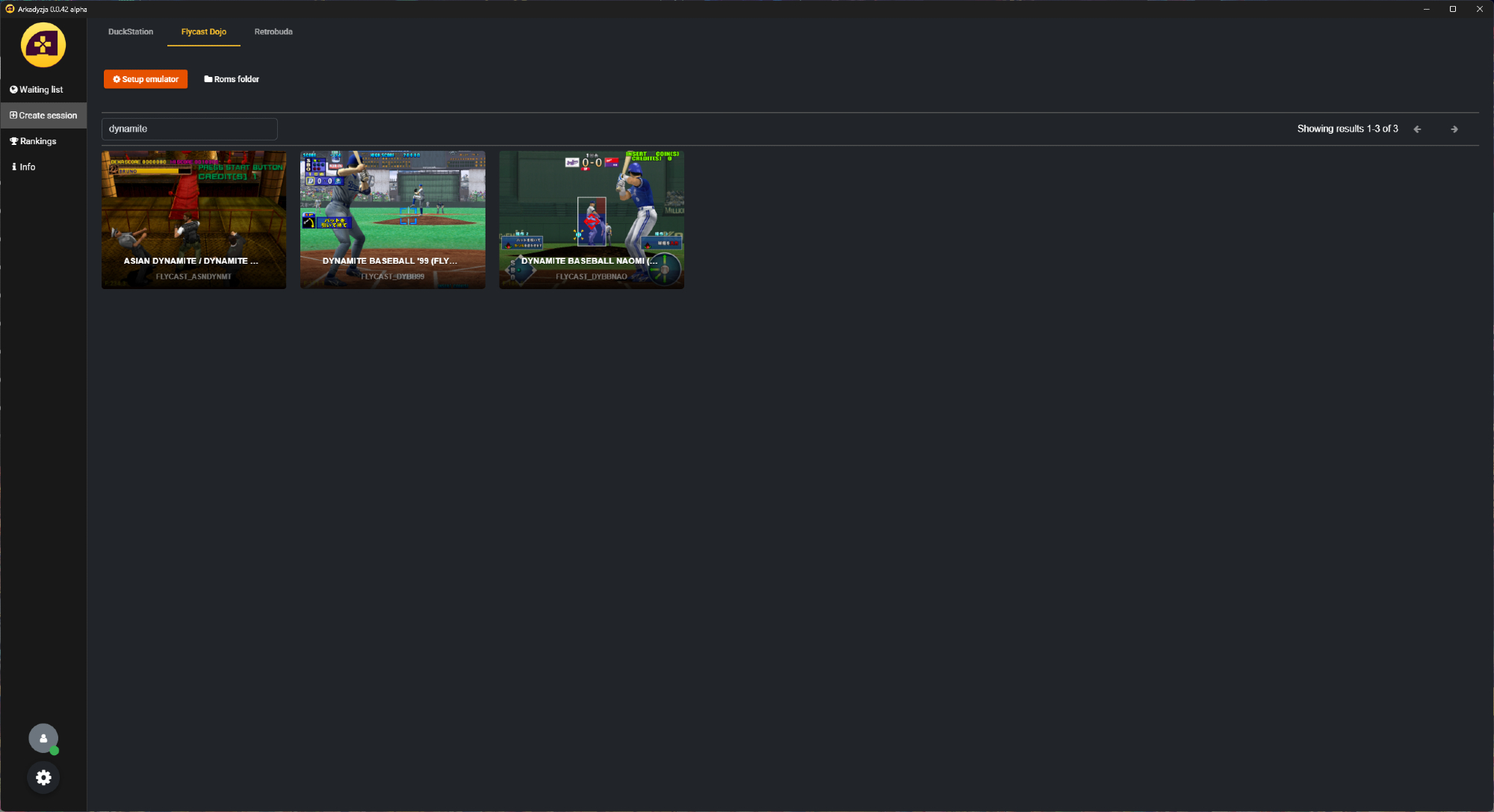Go to next results page arrow
This screenshot has height=812, width=1494.
pos(1454,129)
